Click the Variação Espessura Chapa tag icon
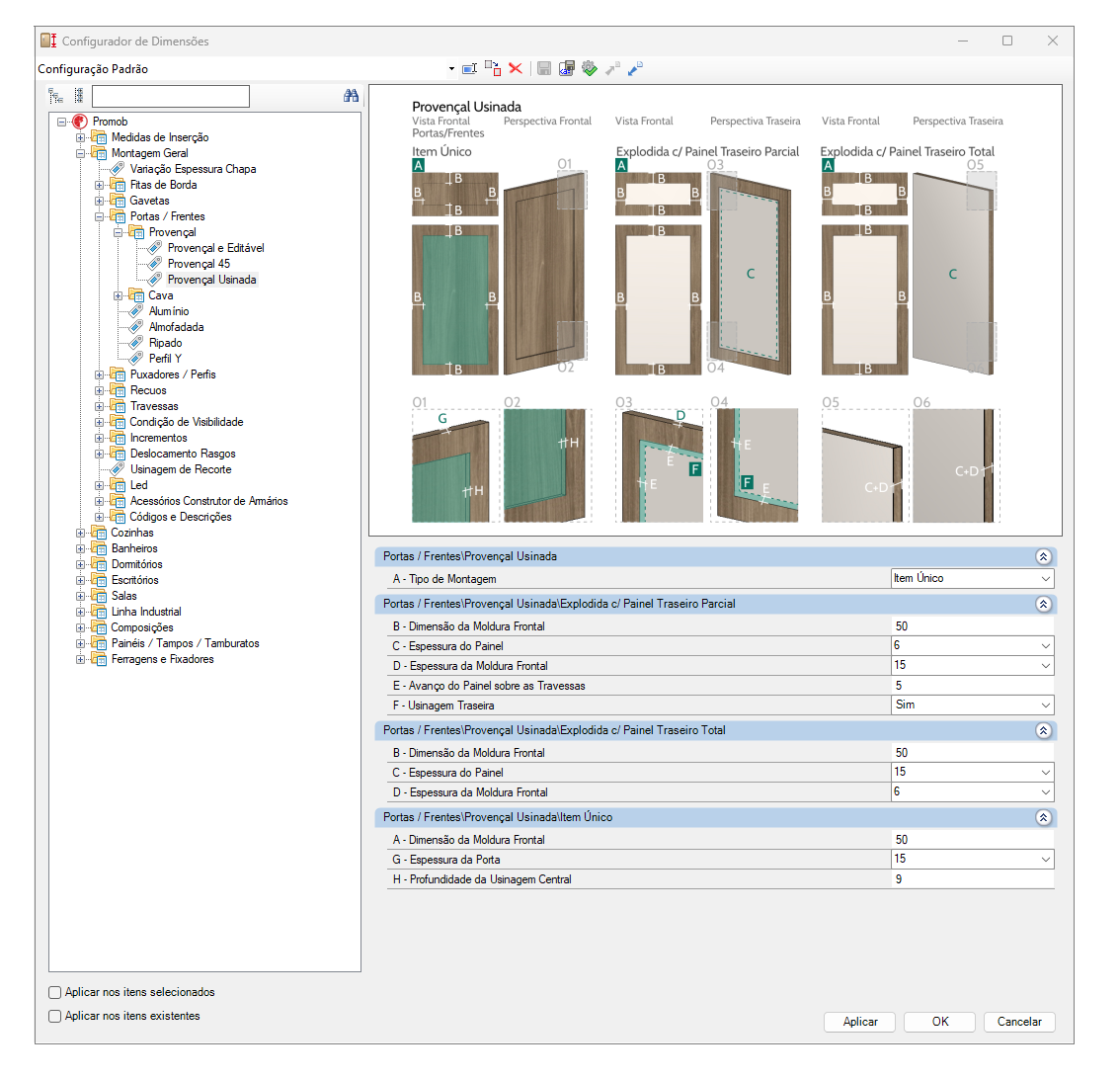This screenshot has width=1120, height=1079. [118, 169]
